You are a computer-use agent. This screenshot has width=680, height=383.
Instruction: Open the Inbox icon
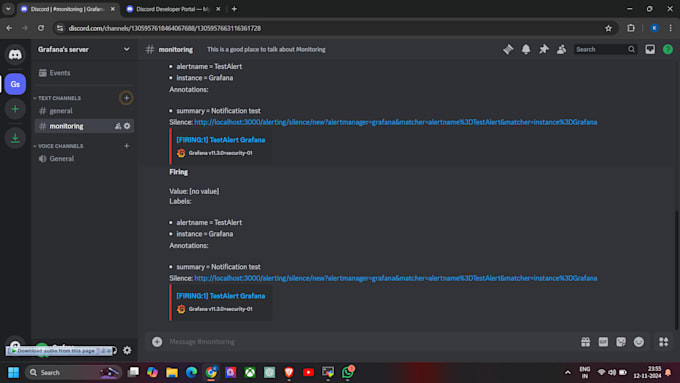tap(650, 49)
